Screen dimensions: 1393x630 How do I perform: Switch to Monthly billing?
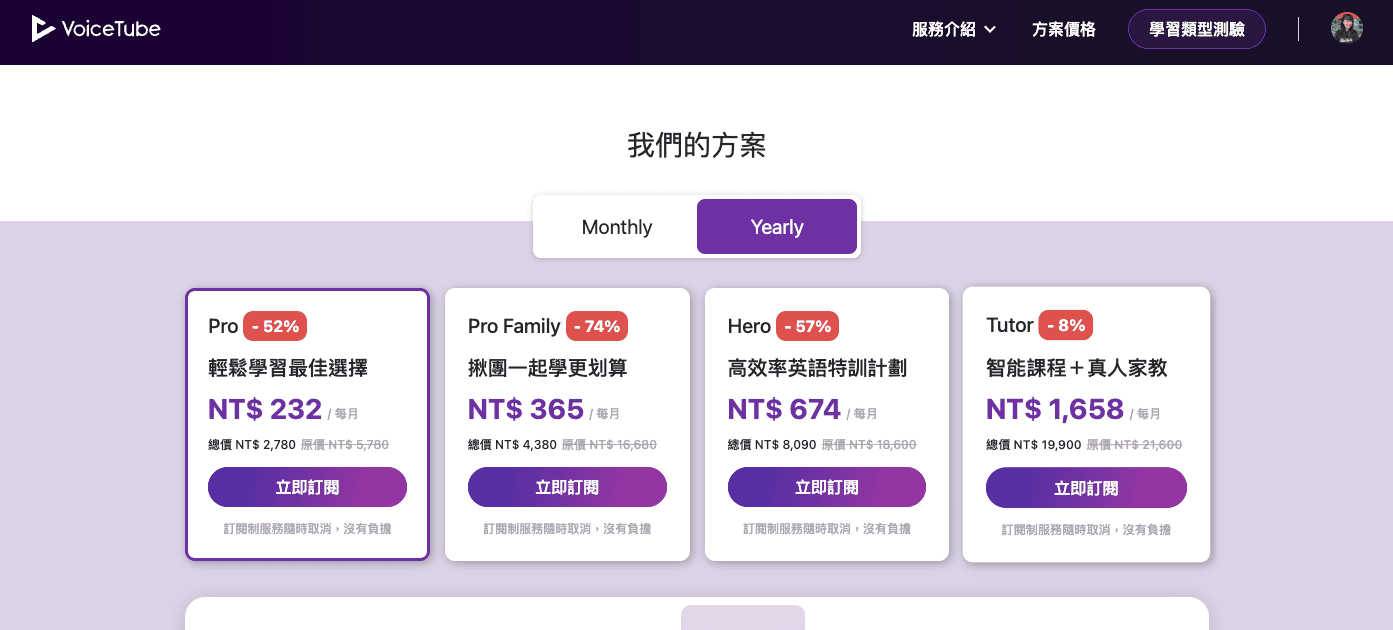tap(617, 227)
